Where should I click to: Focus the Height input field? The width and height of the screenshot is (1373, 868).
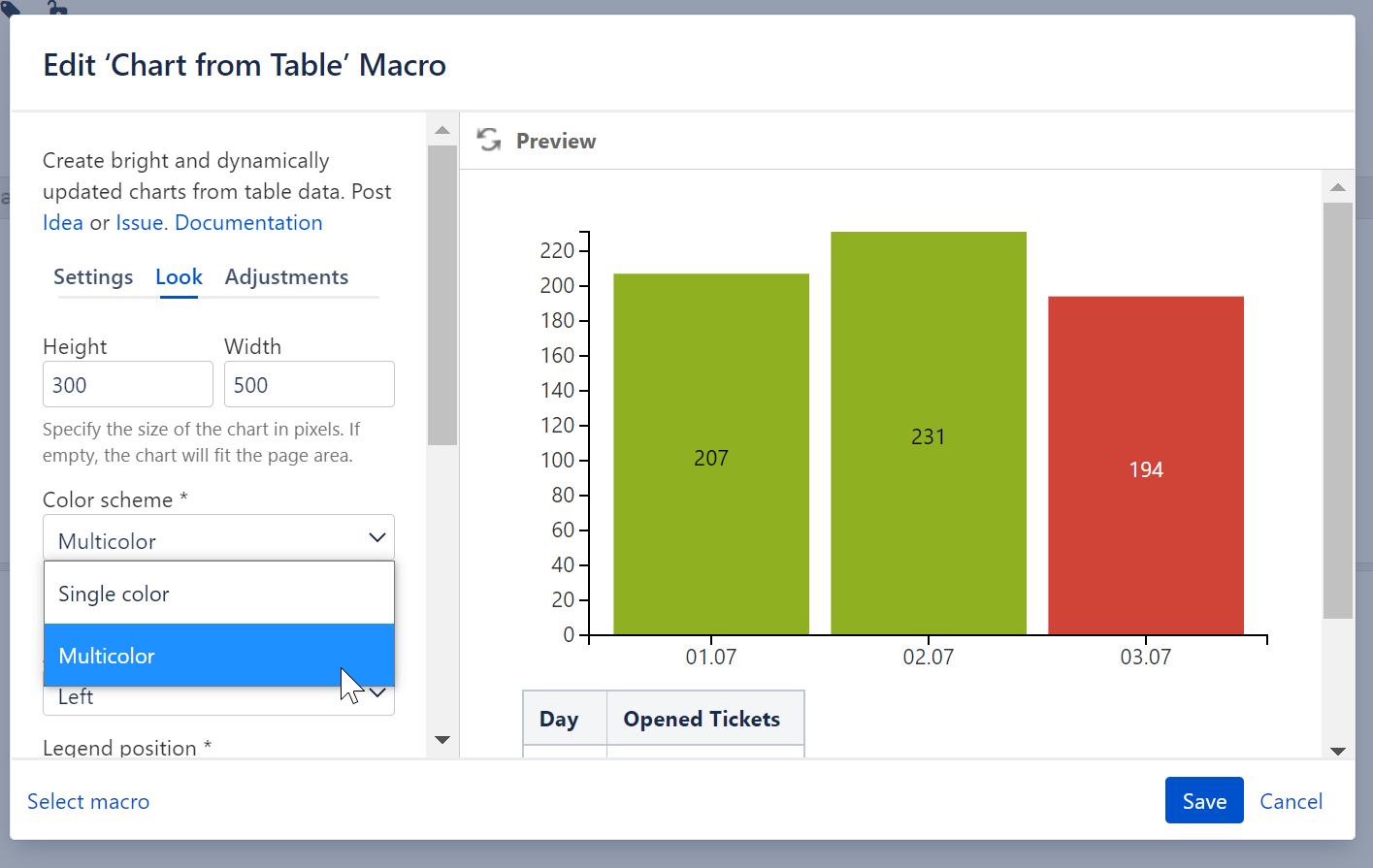(127, 385)
